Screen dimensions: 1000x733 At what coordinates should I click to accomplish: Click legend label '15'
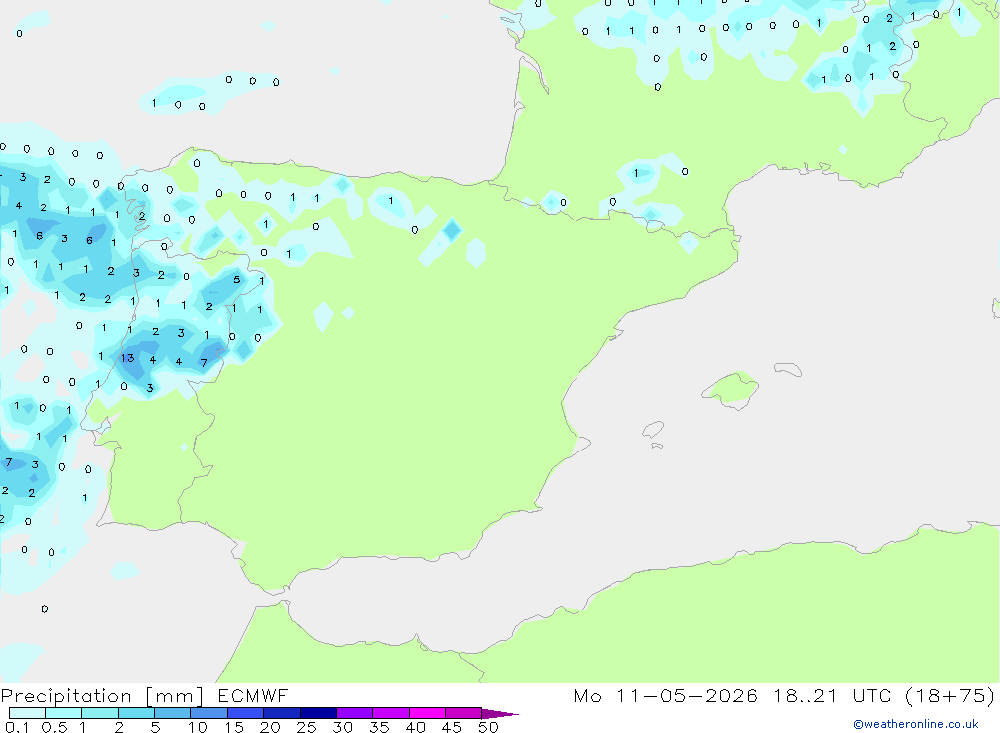click(x=234, y=727)
